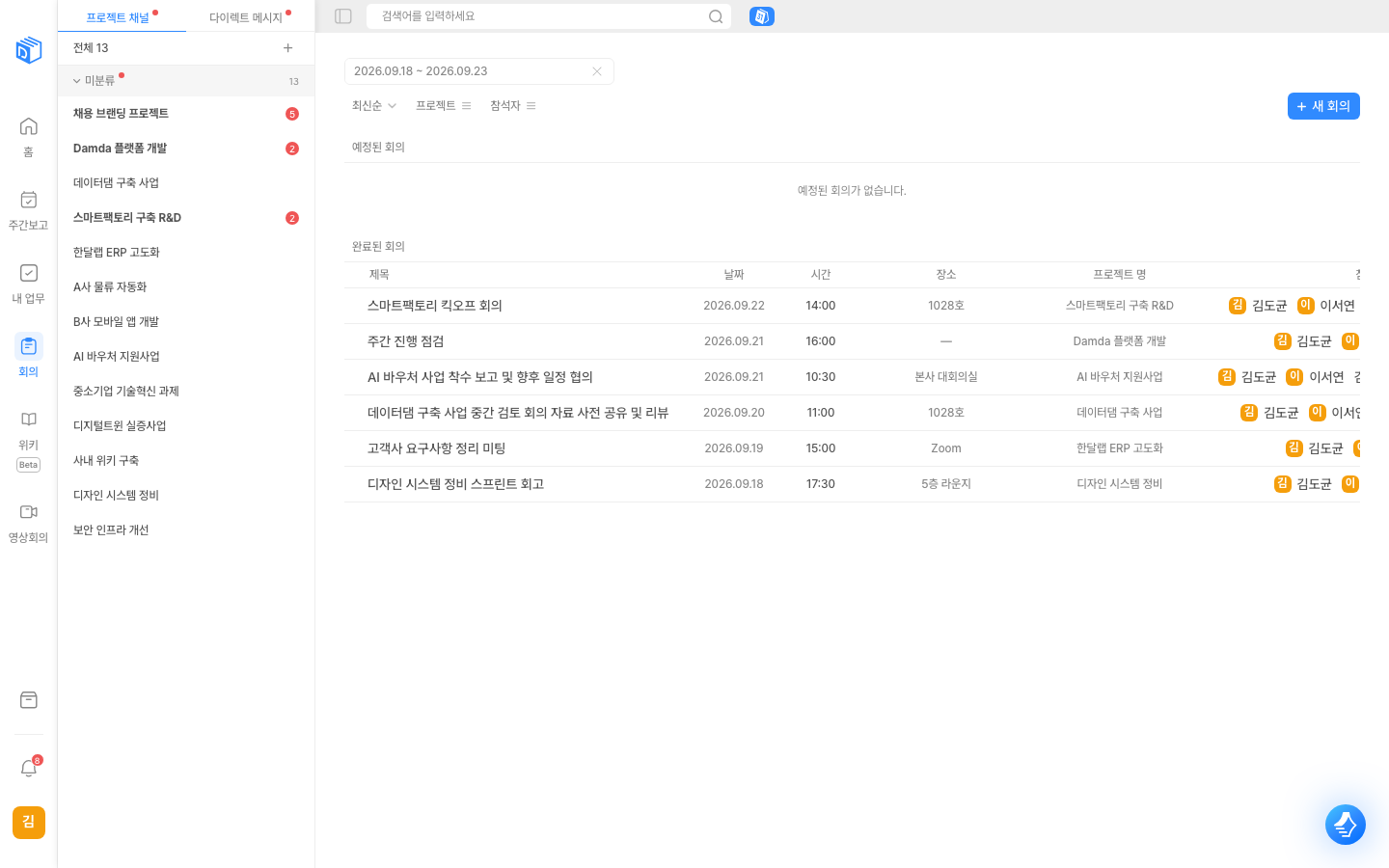Open the 한달랩 ERP 고도화 channel

(x=186, y=253)
